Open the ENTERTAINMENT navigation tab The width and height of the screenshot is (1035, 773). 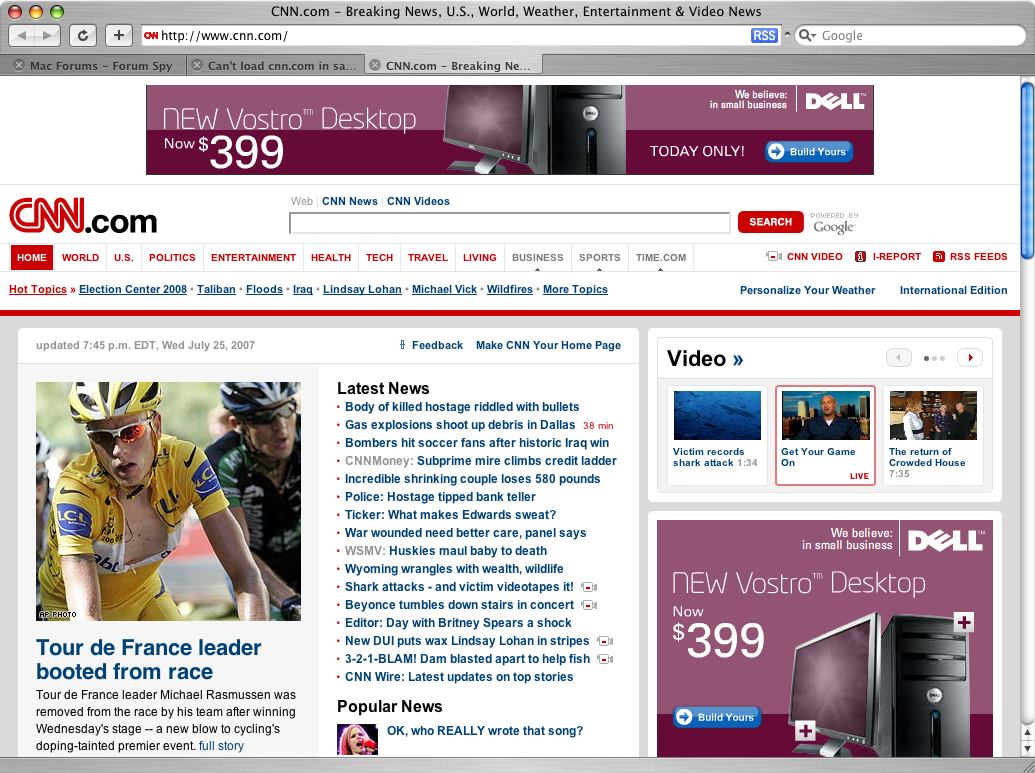click(253, 257)
